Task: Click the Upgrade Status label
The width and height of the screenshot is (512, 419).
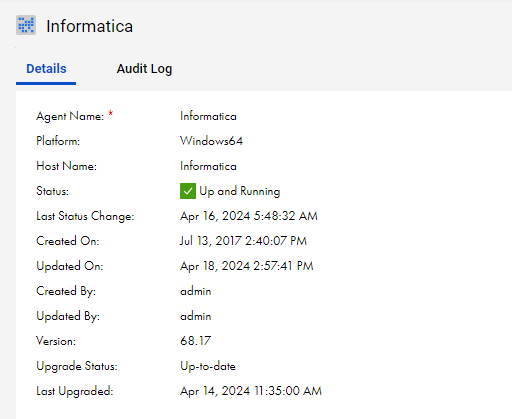Action: tap(77, 366)
